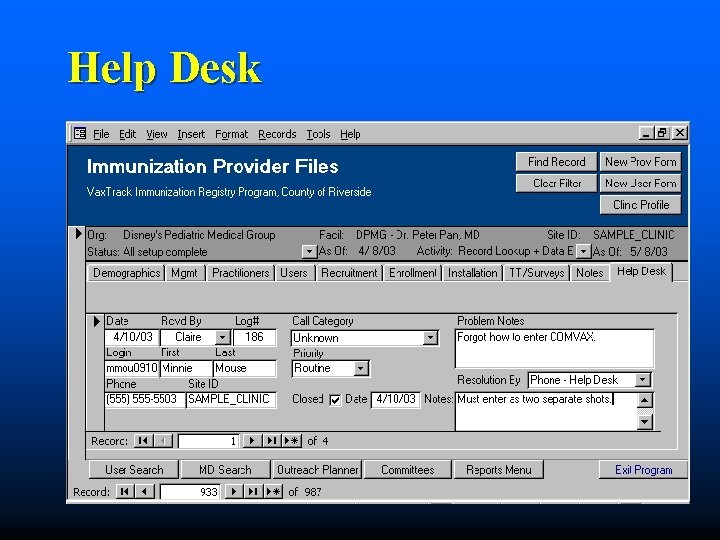720x540 pixels.
Task: Open the Status dropdown arrow
Action: click(309, 252)
